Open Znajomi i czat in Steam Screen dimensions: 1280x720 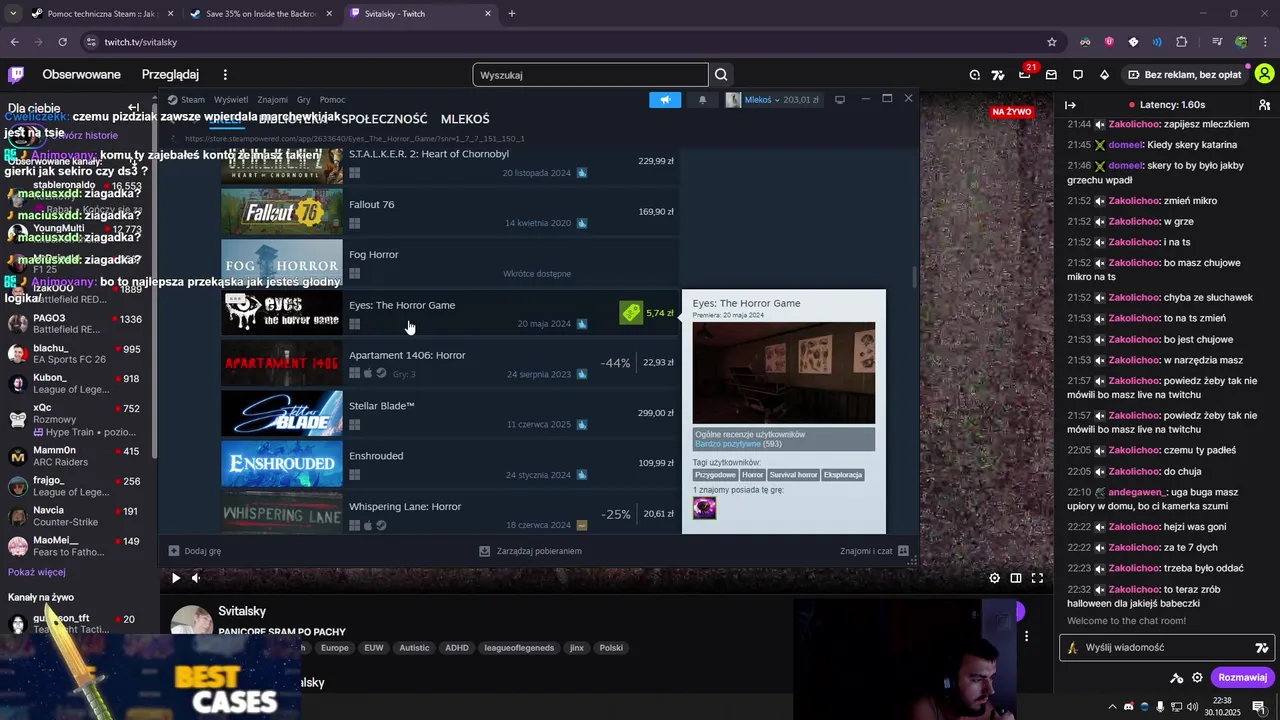coord(875,551)
